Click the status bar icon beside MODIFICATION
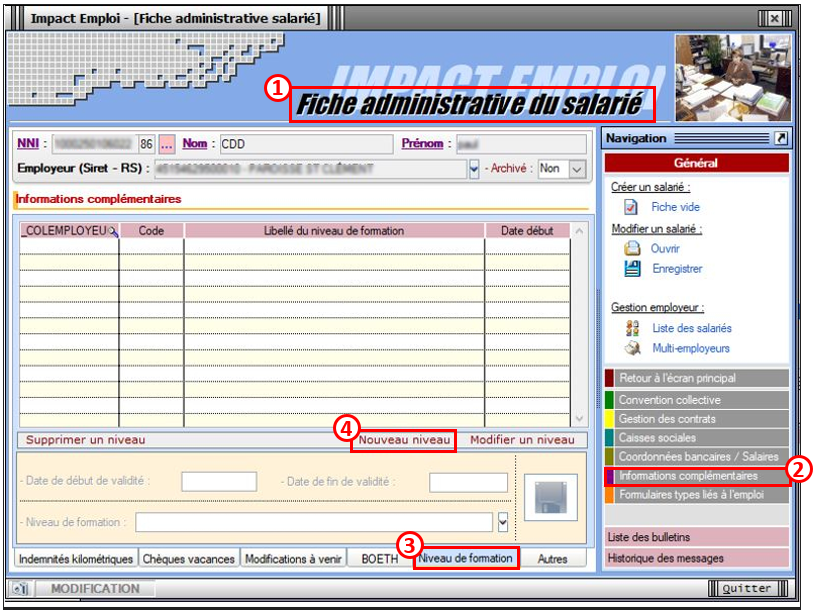 point(20,588)
